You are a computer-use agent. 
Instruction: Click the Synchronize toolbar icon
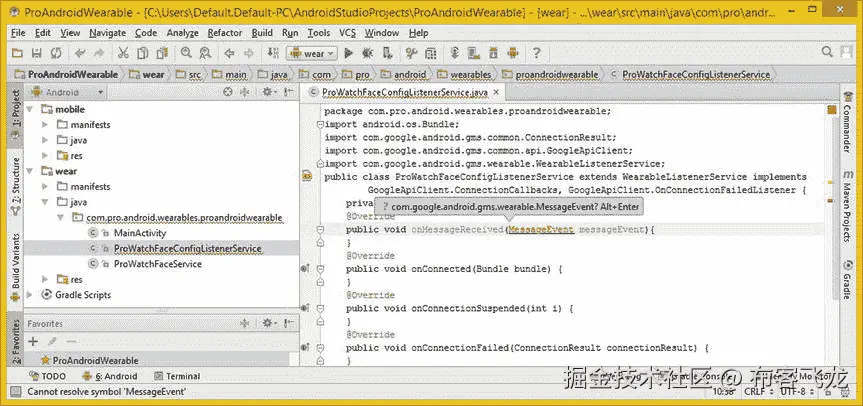56,53
